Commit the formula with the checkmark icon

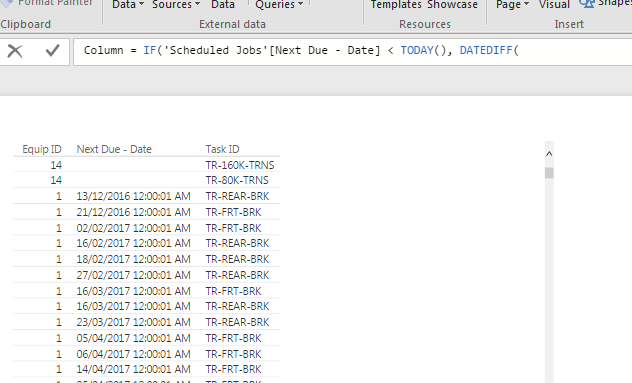[52, 51]
